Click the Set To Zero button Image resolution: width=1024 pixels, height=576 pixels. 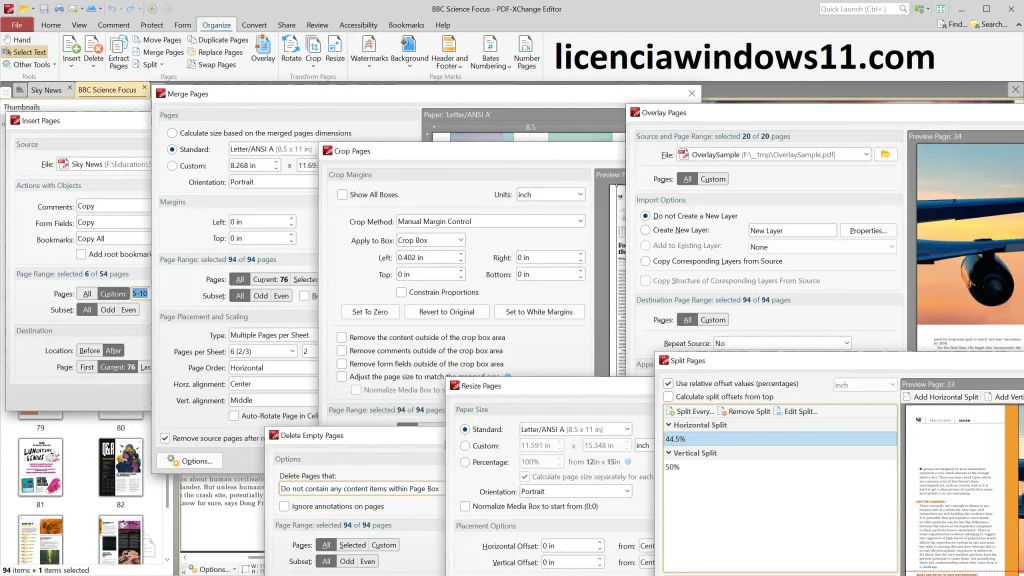370,312
